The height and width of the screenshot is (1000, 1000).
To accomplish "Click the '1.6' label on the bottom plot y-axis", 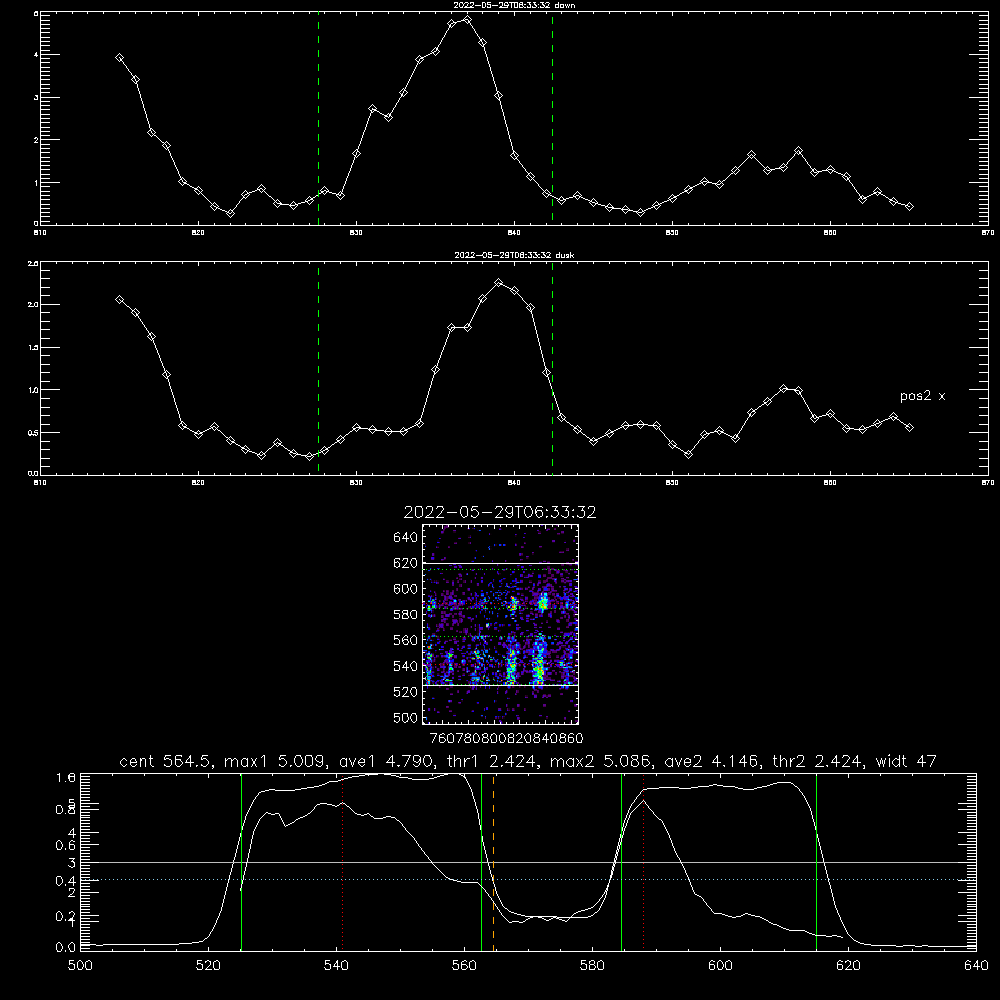I will coord(66,777).
